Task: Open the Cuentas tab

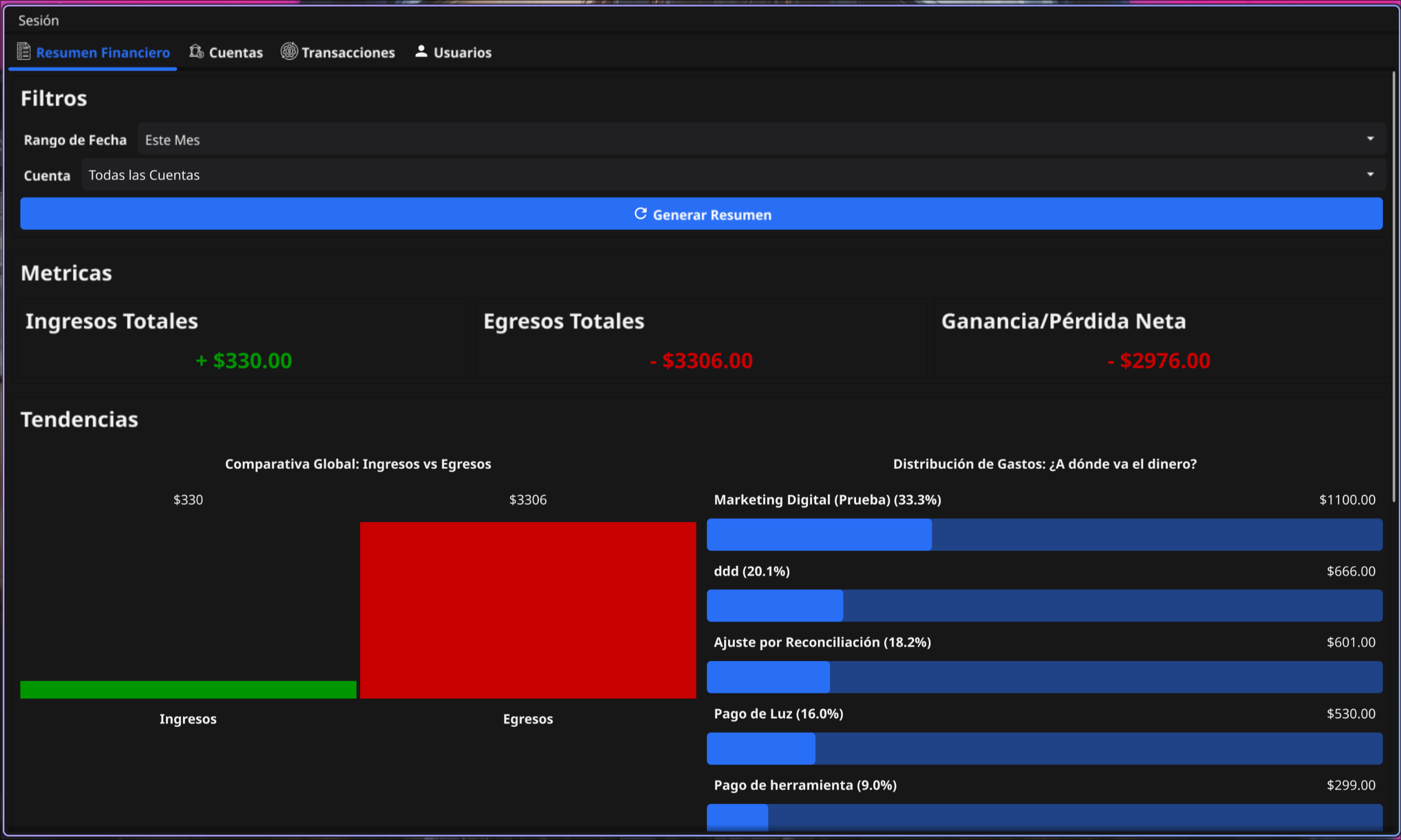Action: coord(236,52)
